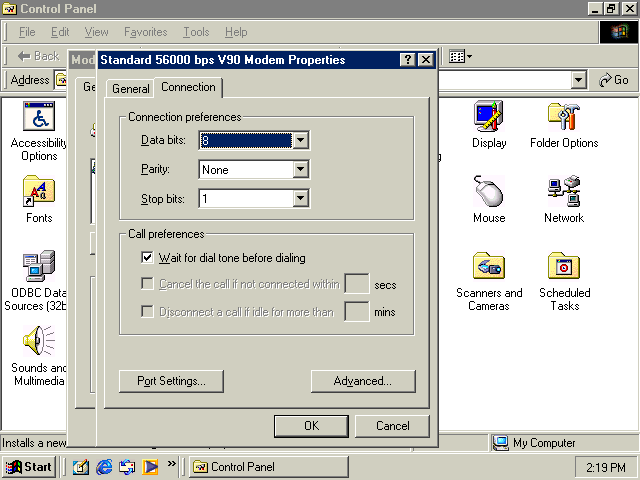Click the system clock showing 2:19 PM

click(606, 467)
